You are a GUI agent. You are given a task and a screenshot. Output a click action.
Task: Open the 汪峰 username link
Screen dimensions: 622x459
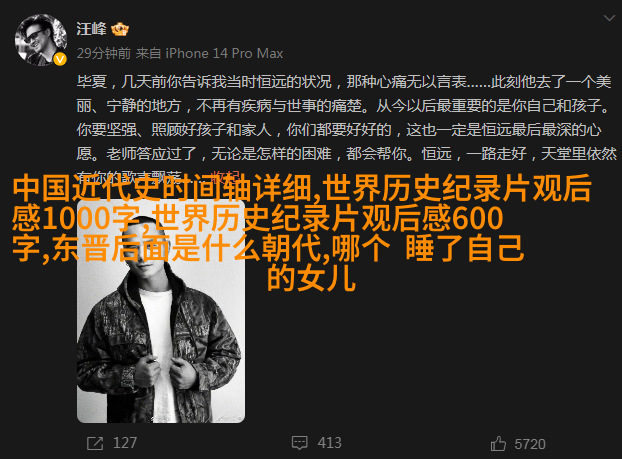[x=91, y=29]
